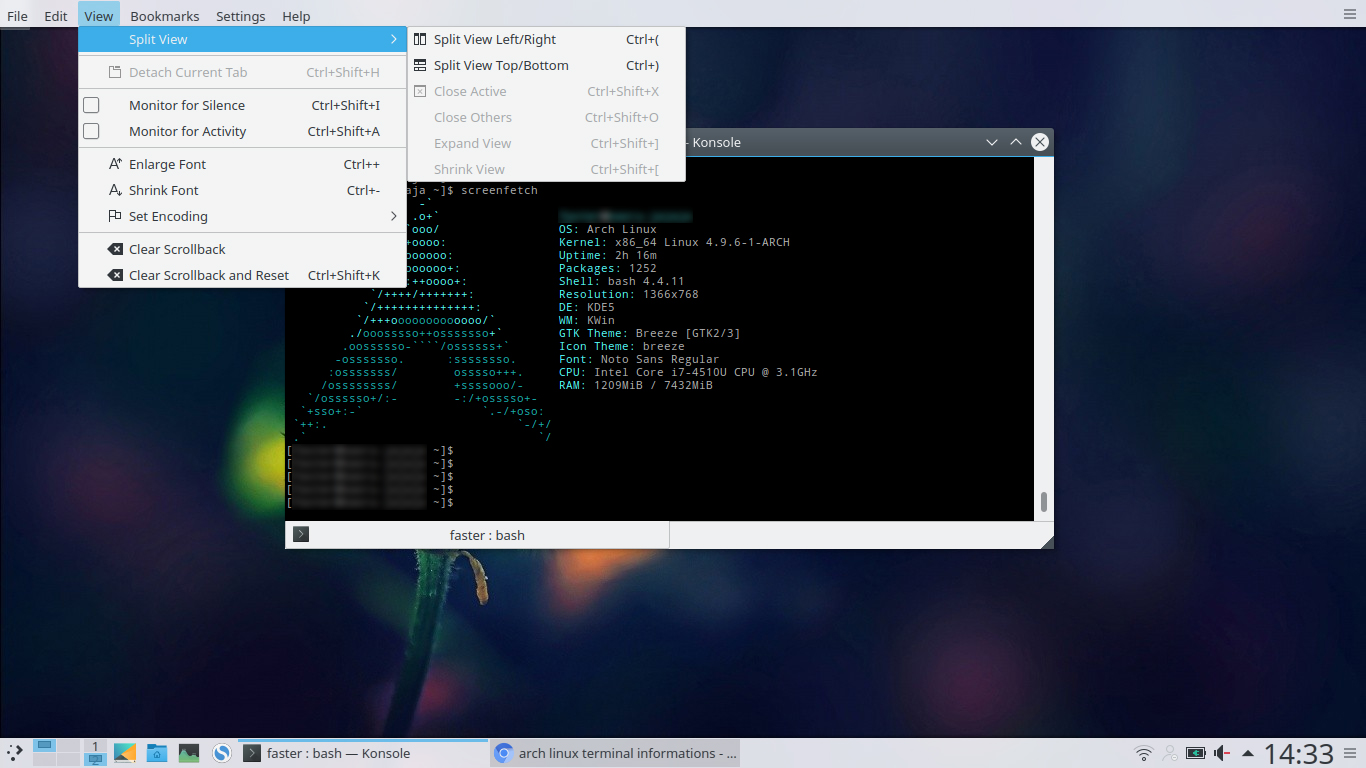Click the image viewer icon in the taskbar

point(189,752)
